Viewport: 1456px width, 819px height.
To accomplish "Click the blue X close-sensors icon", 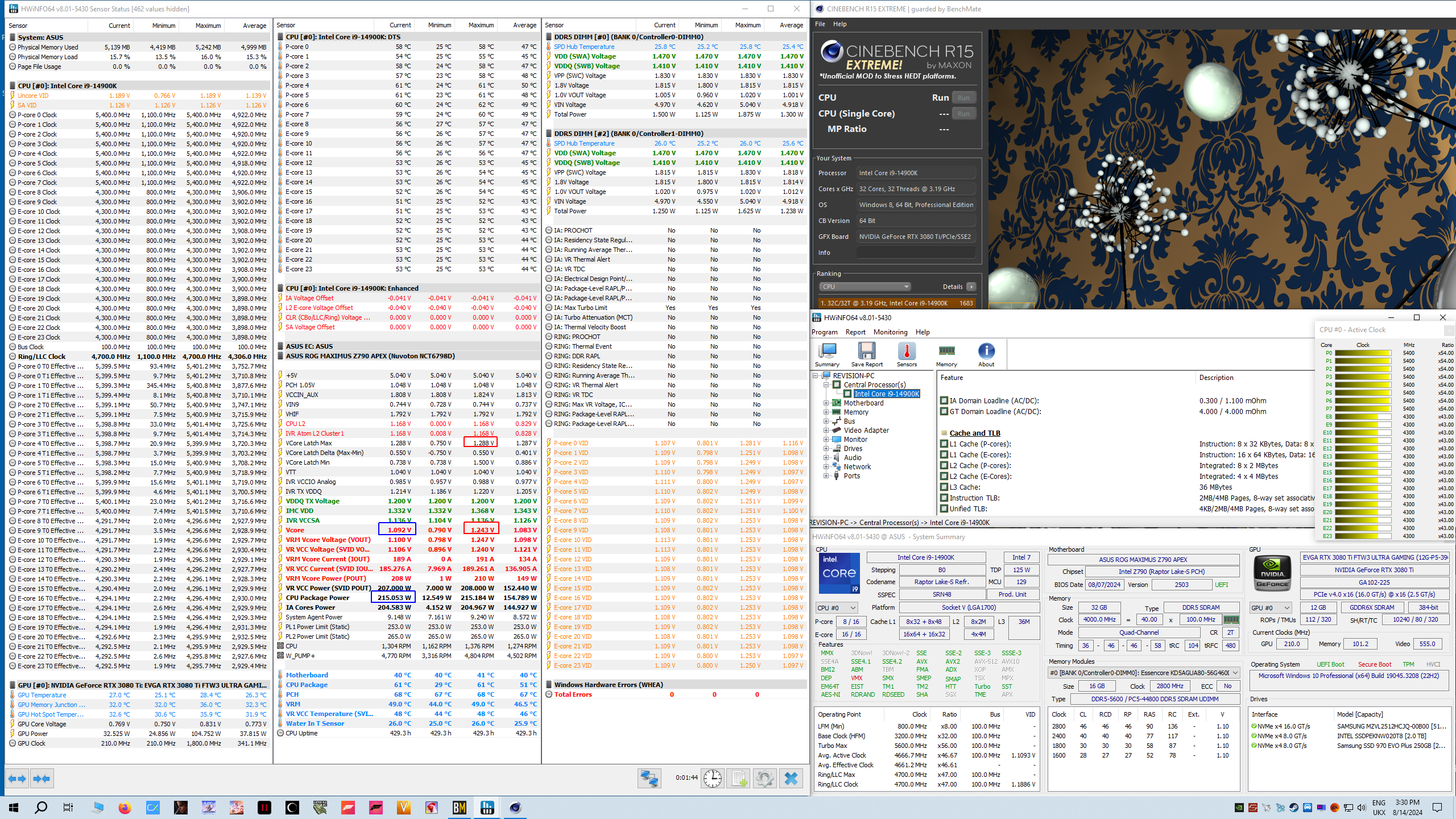I will [x=791, y=778].
